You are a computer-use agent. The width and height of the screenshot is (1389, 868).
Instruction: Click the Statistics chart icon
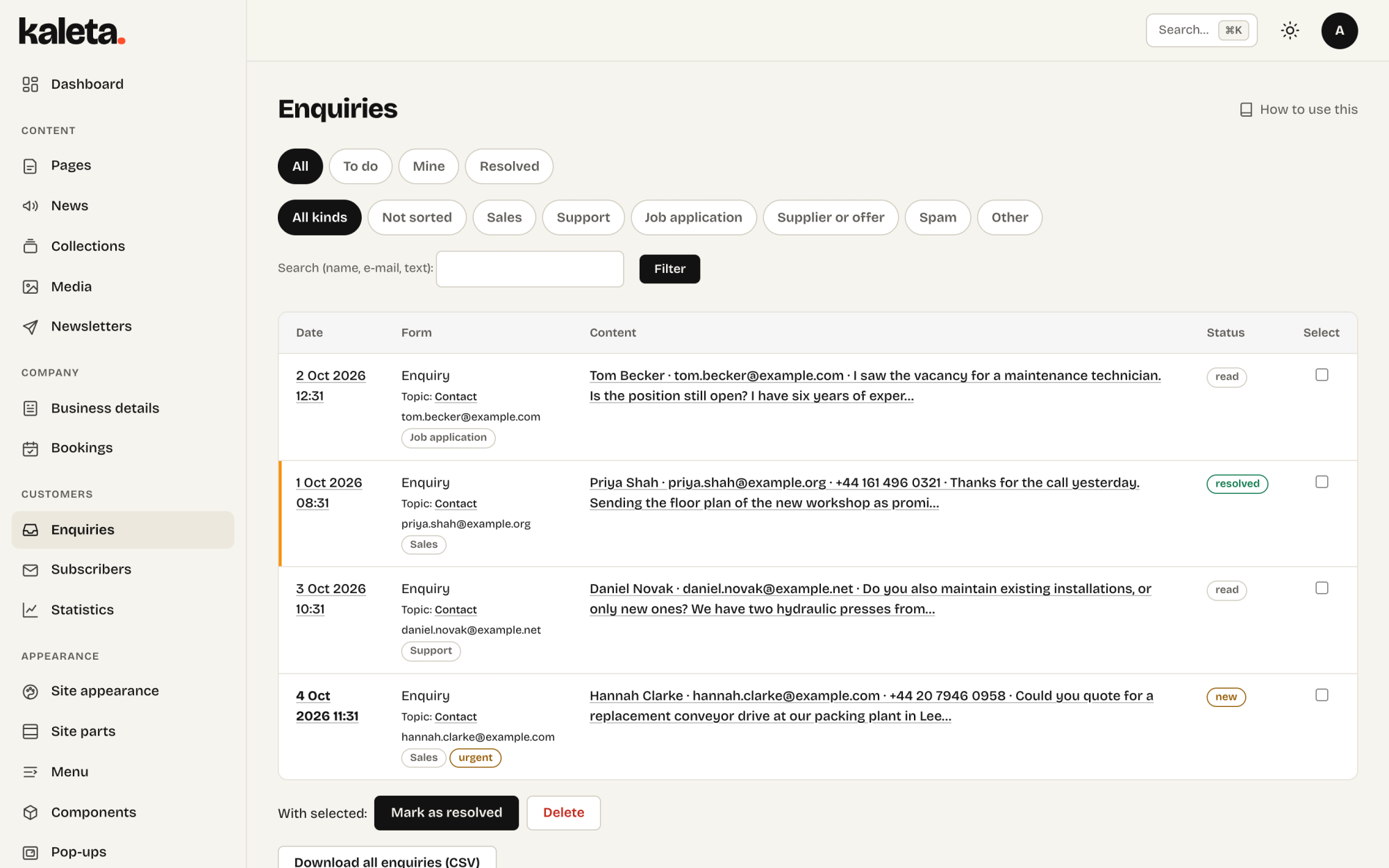pyautogui.click(x=30, y=610)
